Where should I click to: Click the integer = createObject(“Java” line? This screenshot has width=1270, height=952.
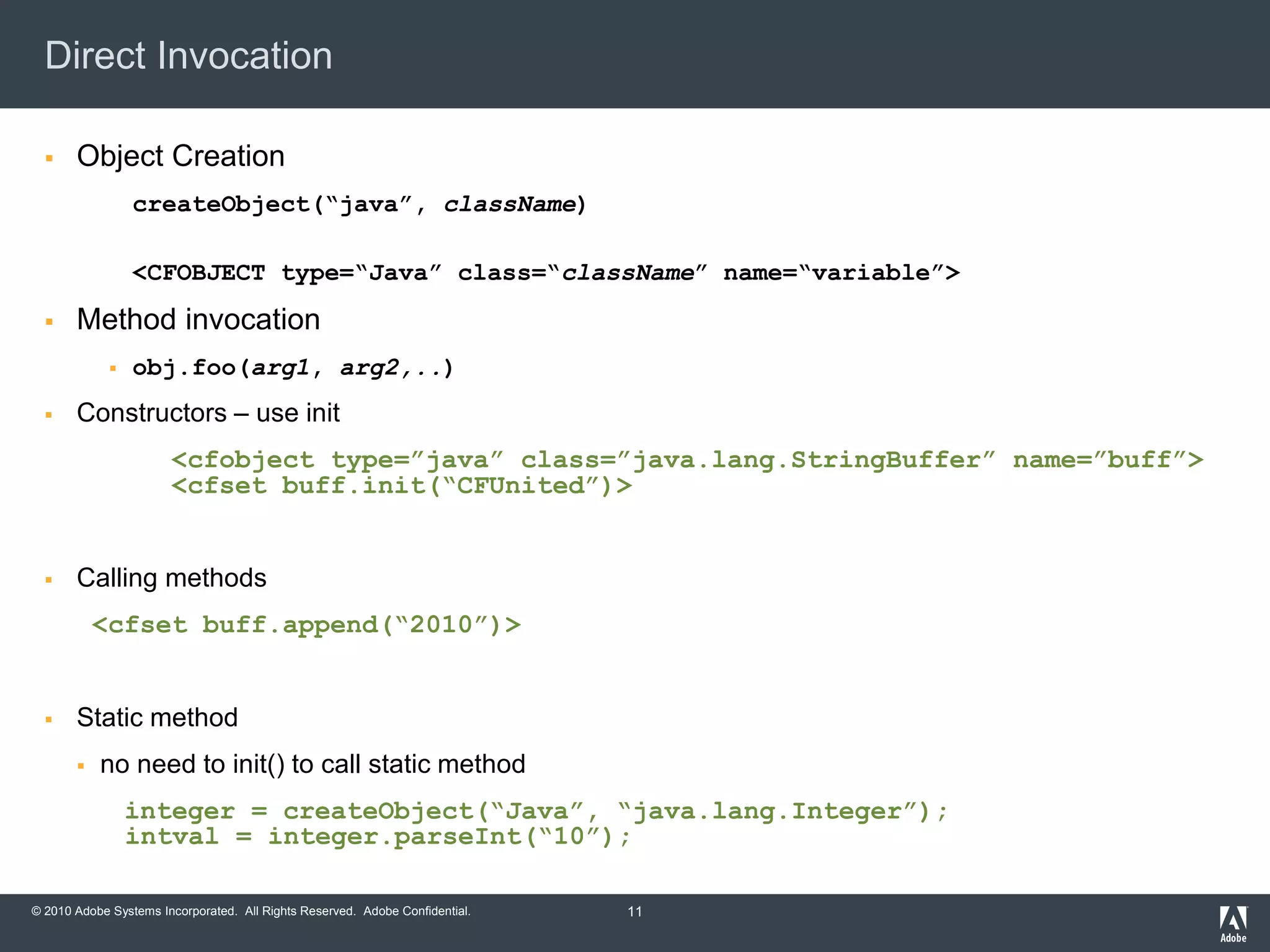537,811
